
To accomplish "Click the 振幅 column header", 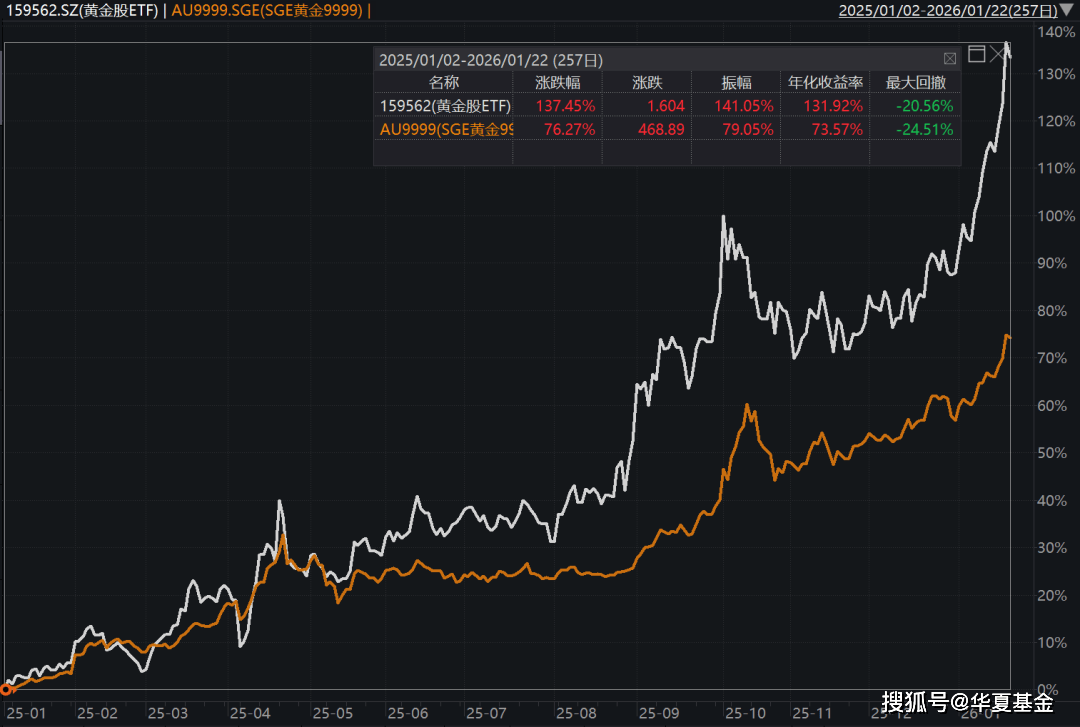I will 736,82.
